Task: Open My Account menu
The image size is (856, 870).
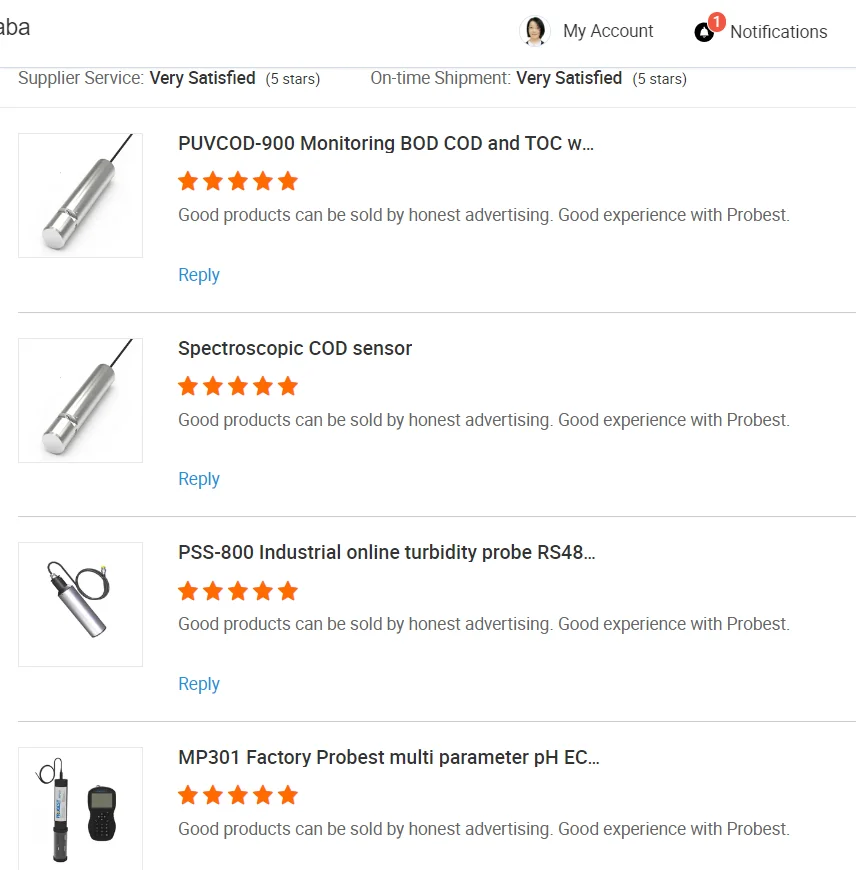Action: [608, 32]
